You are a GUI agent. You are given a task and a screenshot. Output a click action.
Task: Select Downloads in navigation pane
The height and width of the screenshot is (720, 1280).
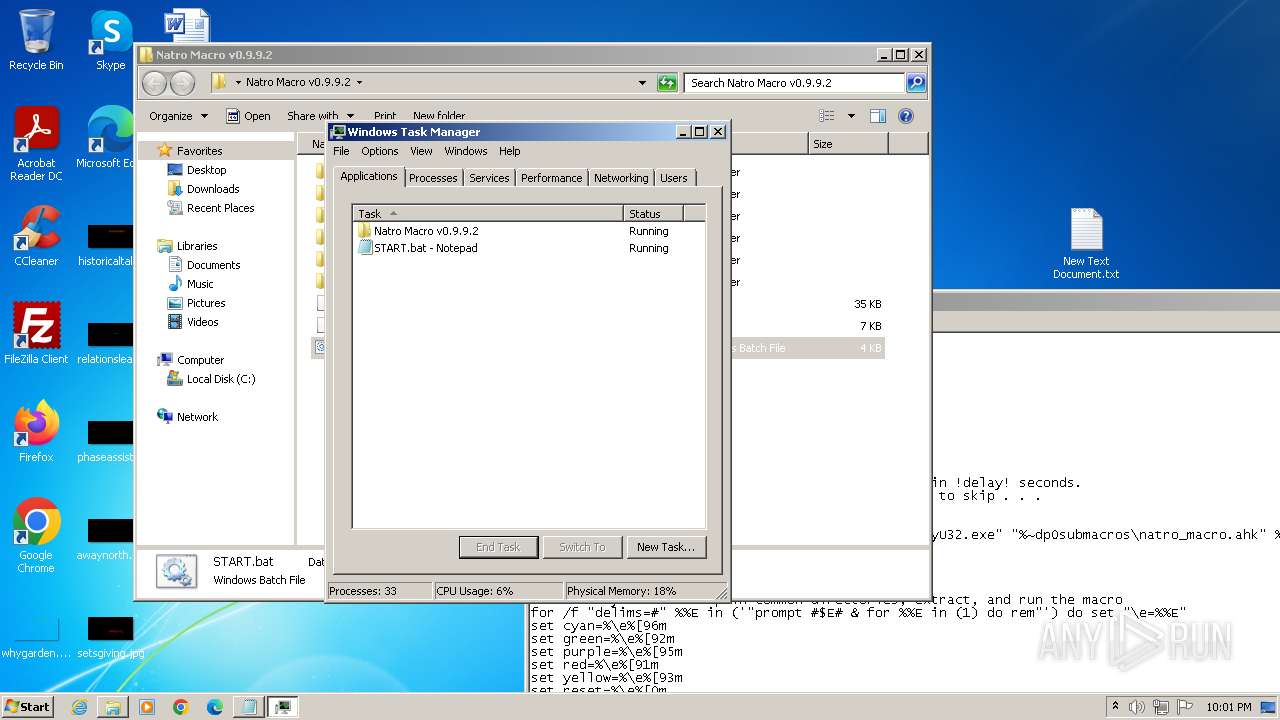213,189
